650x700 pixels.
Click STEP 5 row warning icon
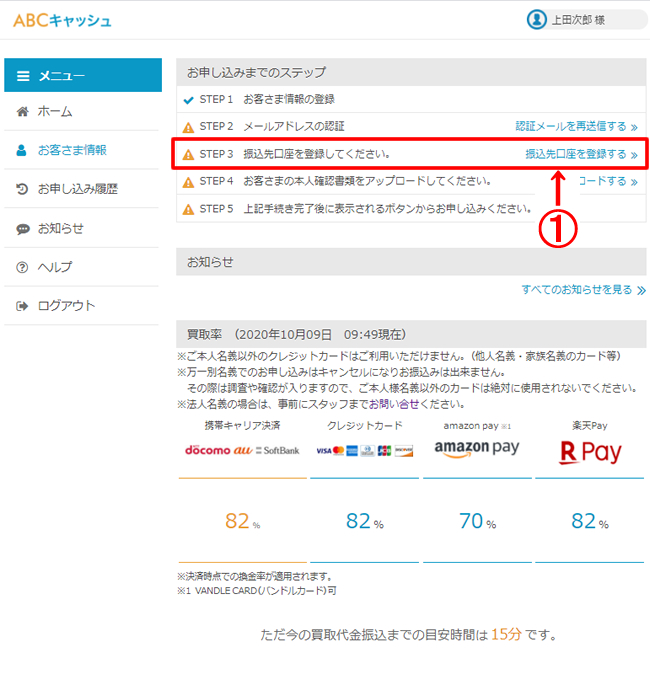point(188,210)
